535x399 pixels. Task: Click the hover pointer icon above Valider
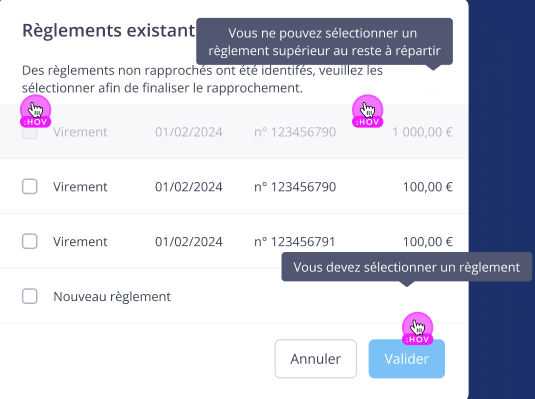(417, 328)
